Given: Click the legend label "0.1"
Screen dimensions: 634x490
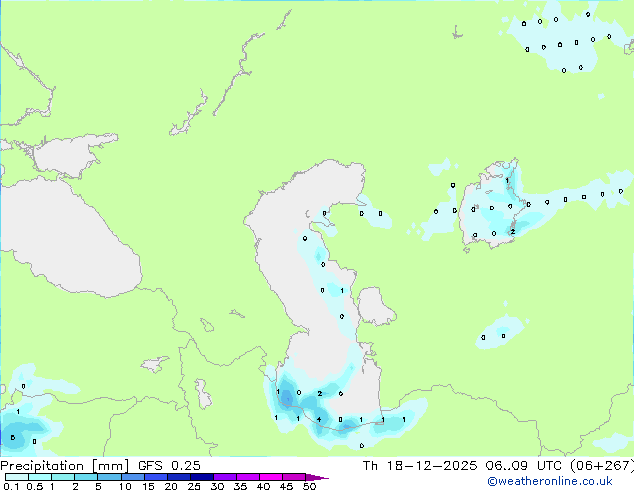Looking at the screenshot, I should coord(11,486).
